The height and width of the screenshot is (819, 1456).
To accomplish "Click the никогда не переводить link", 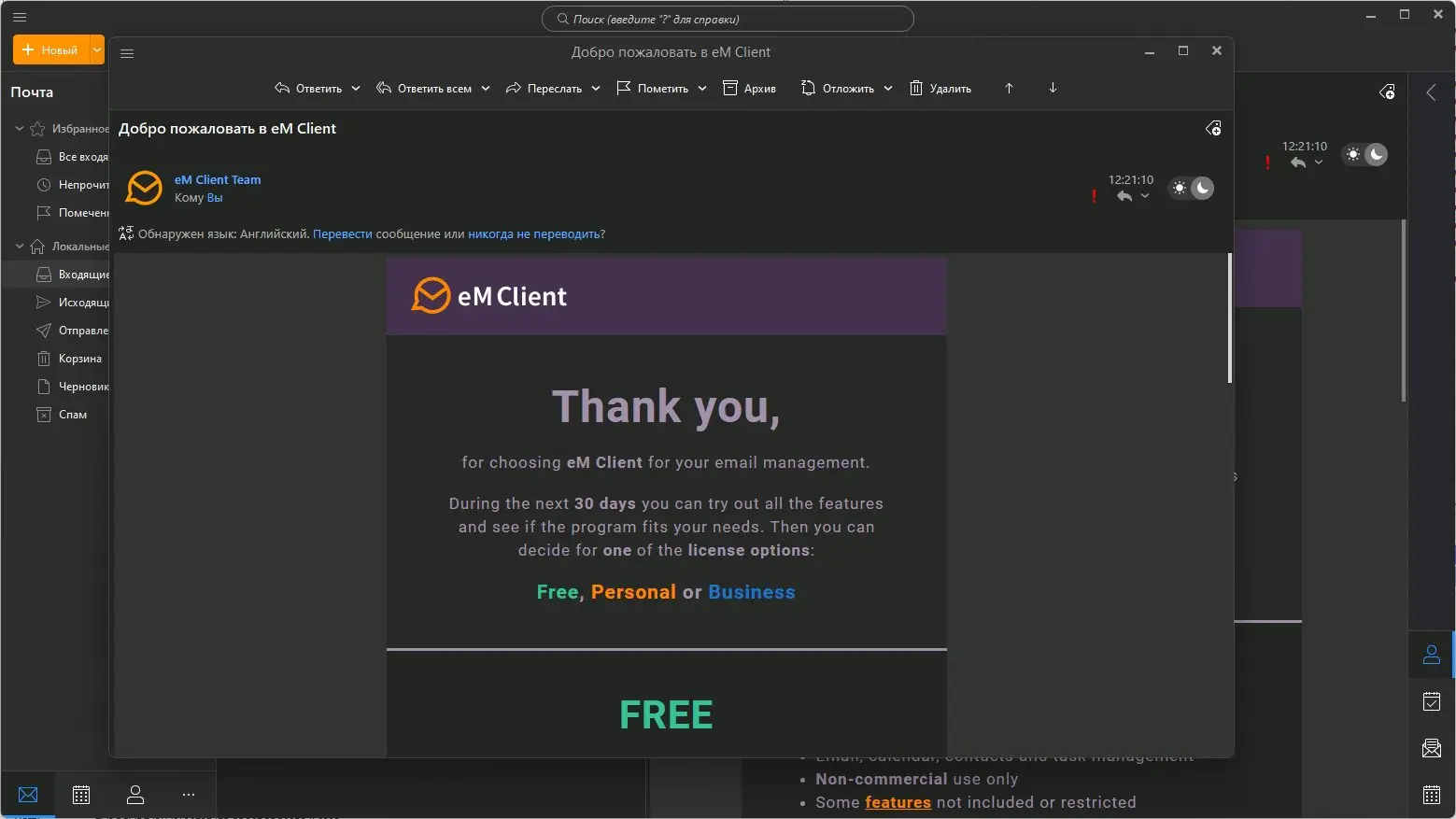I will pos(534,234).
